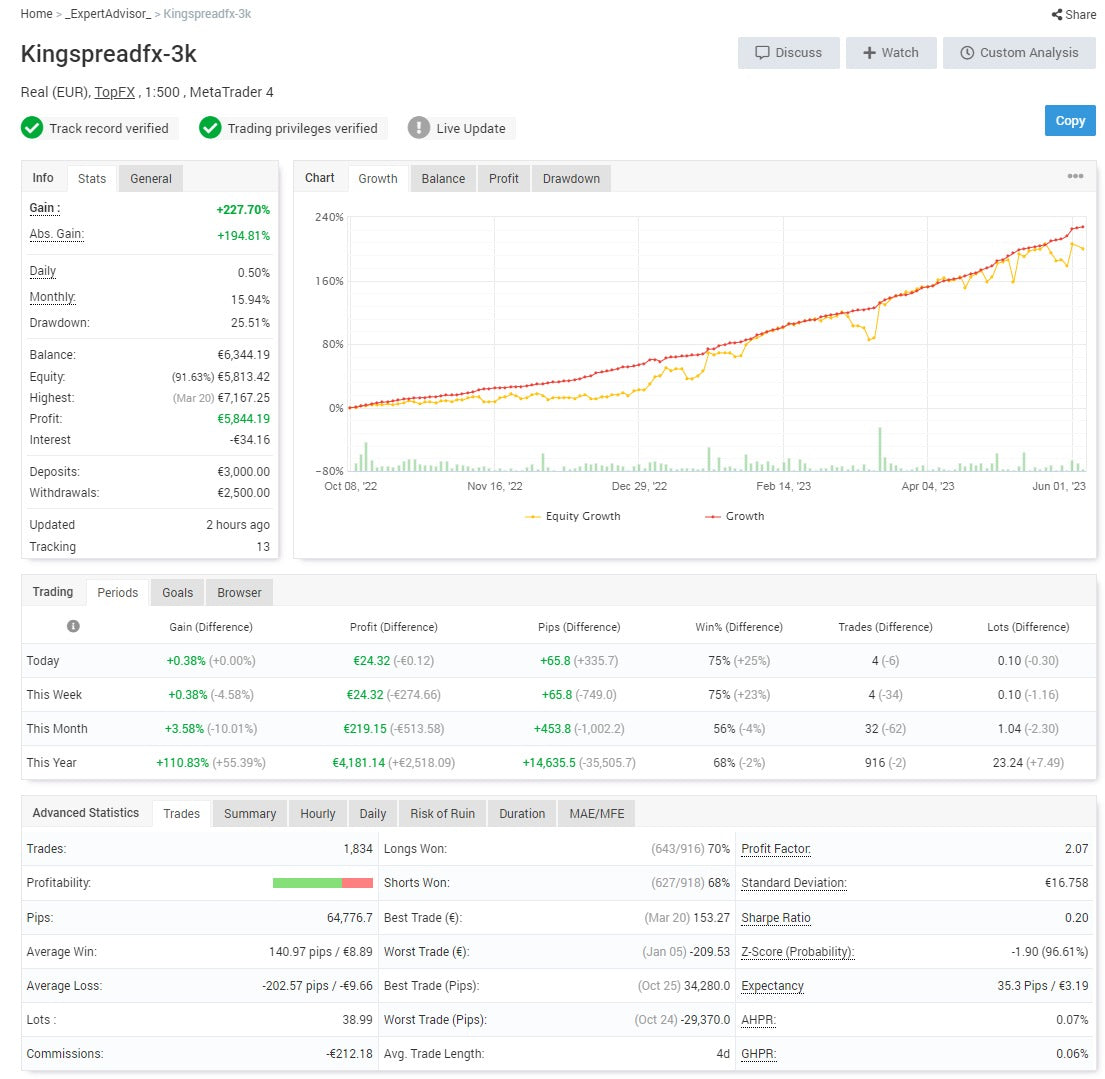Click the This Month row label
The image size is (1105, 1079).
click(x=57, y=729)
